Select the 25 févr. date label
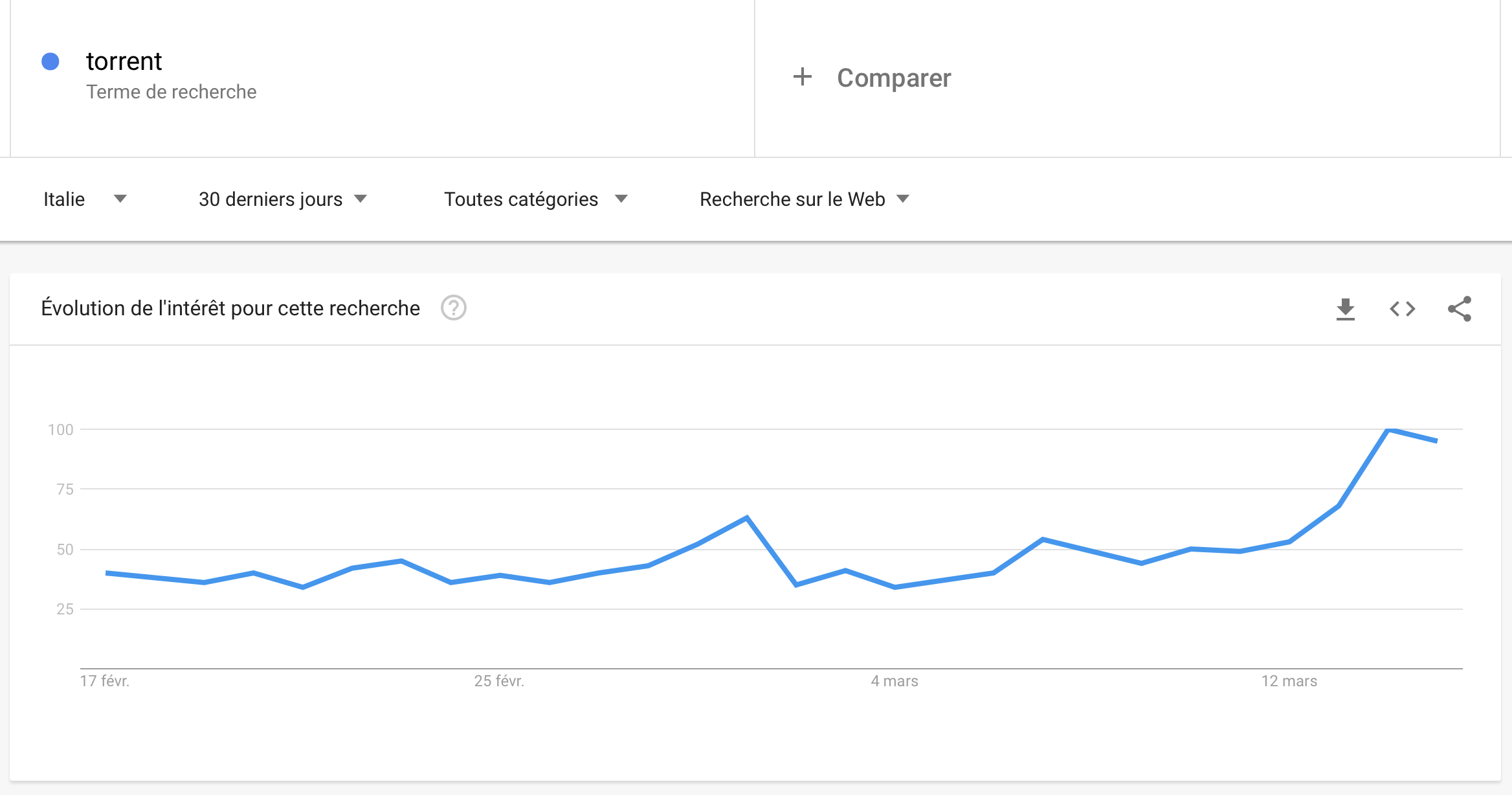The height and width of the screenshot is (795, 1512). point(499,681)
